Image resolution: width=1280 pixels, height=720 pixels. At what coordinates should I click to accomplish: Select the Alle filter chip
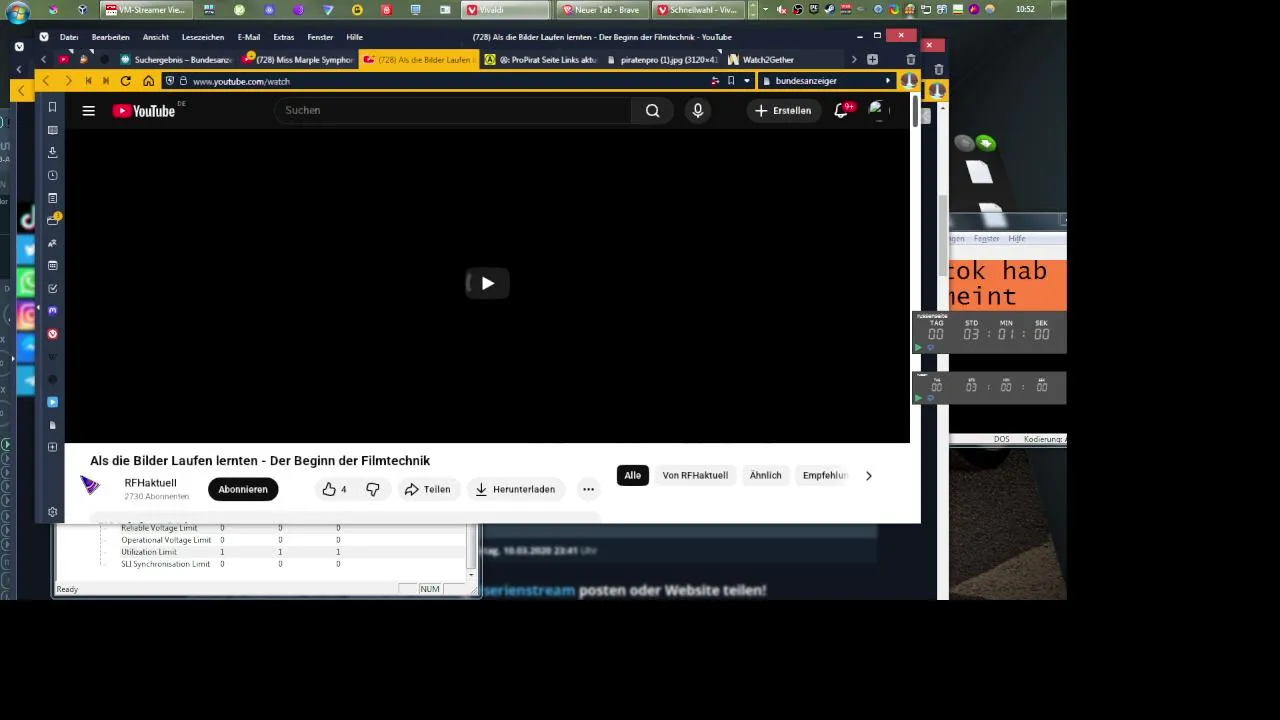pos(633,476)
